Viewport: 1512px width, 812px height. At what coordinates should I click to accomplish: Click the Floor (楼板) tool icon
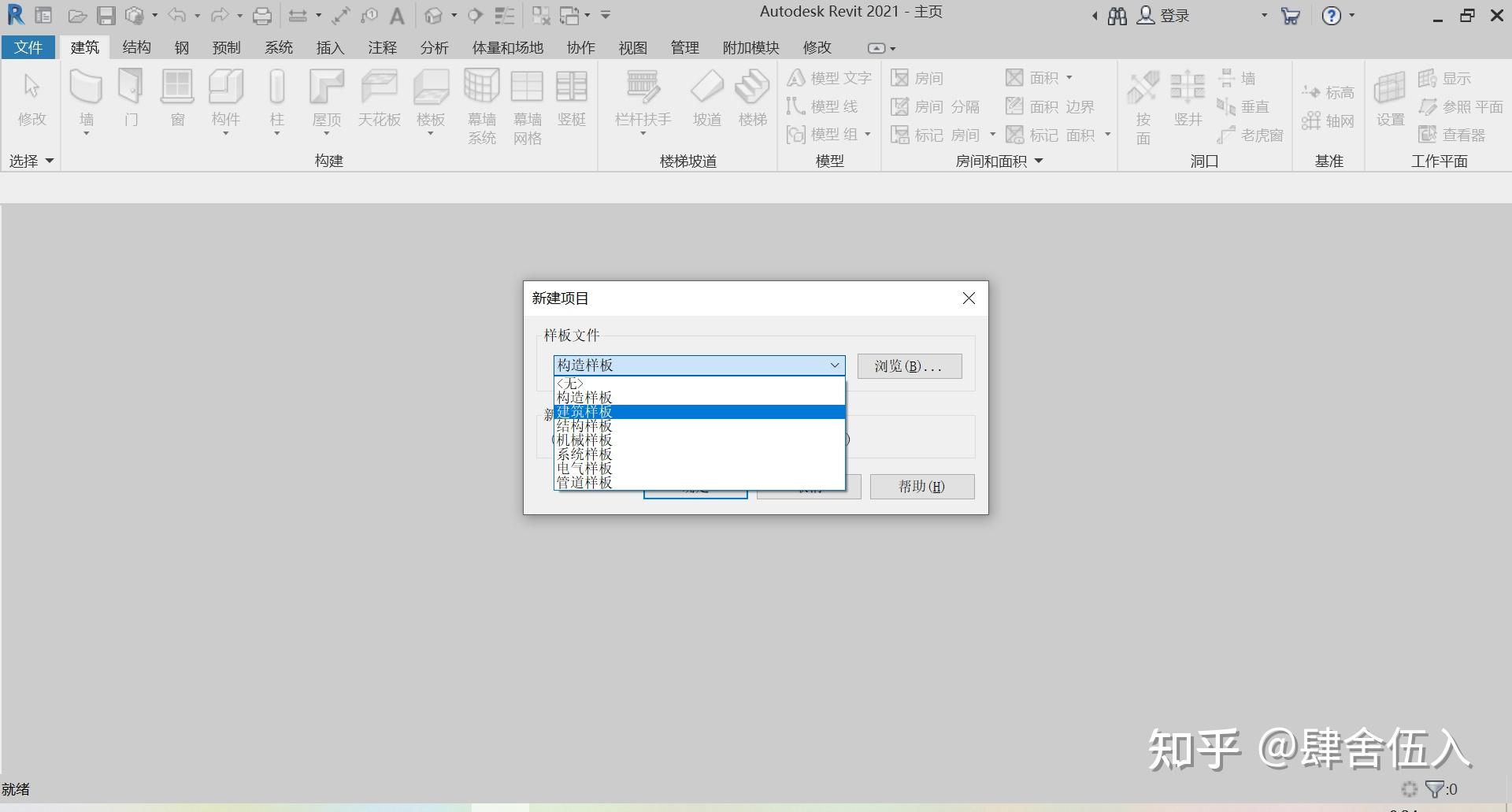431,87
